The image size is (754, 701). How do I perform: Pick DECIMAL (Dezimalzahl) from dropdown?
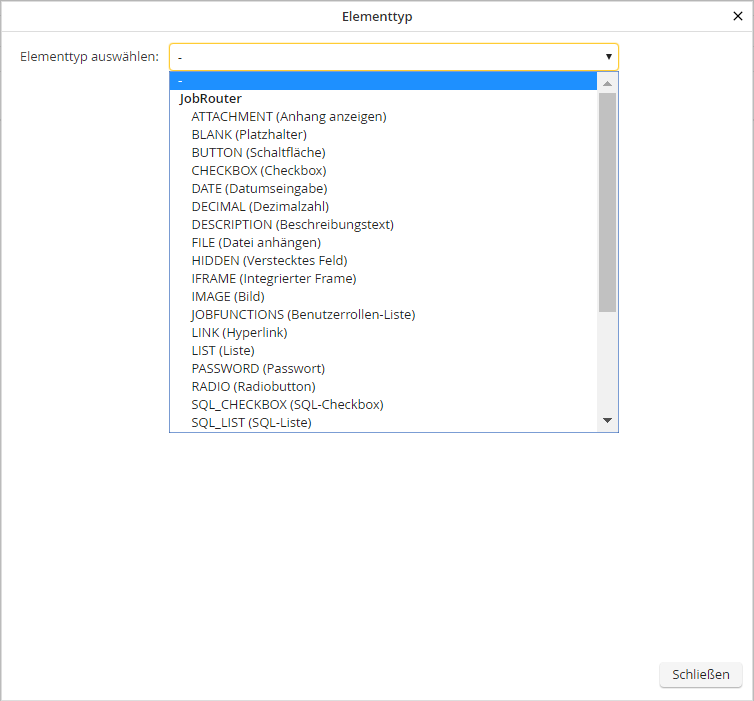click(260, 206)
